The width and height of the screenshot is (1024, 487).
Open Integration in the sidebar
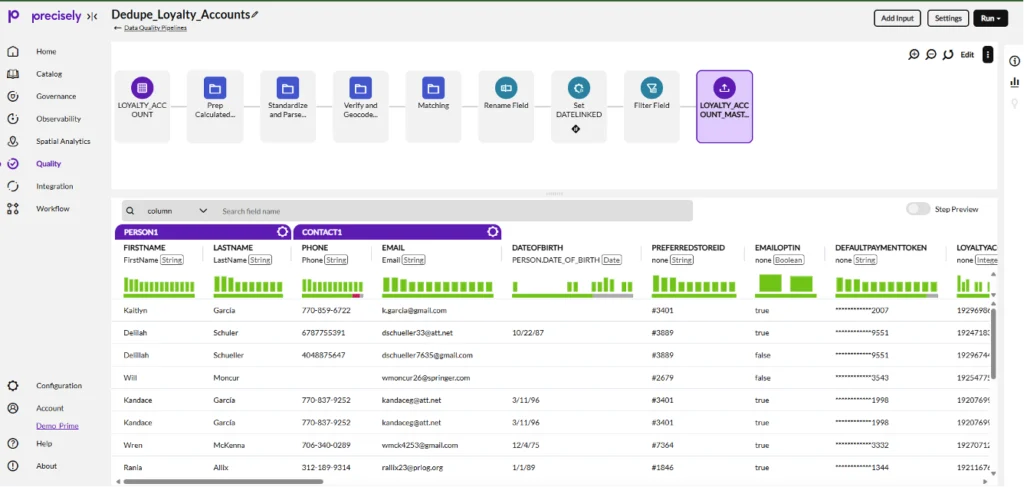pos(54,186)
